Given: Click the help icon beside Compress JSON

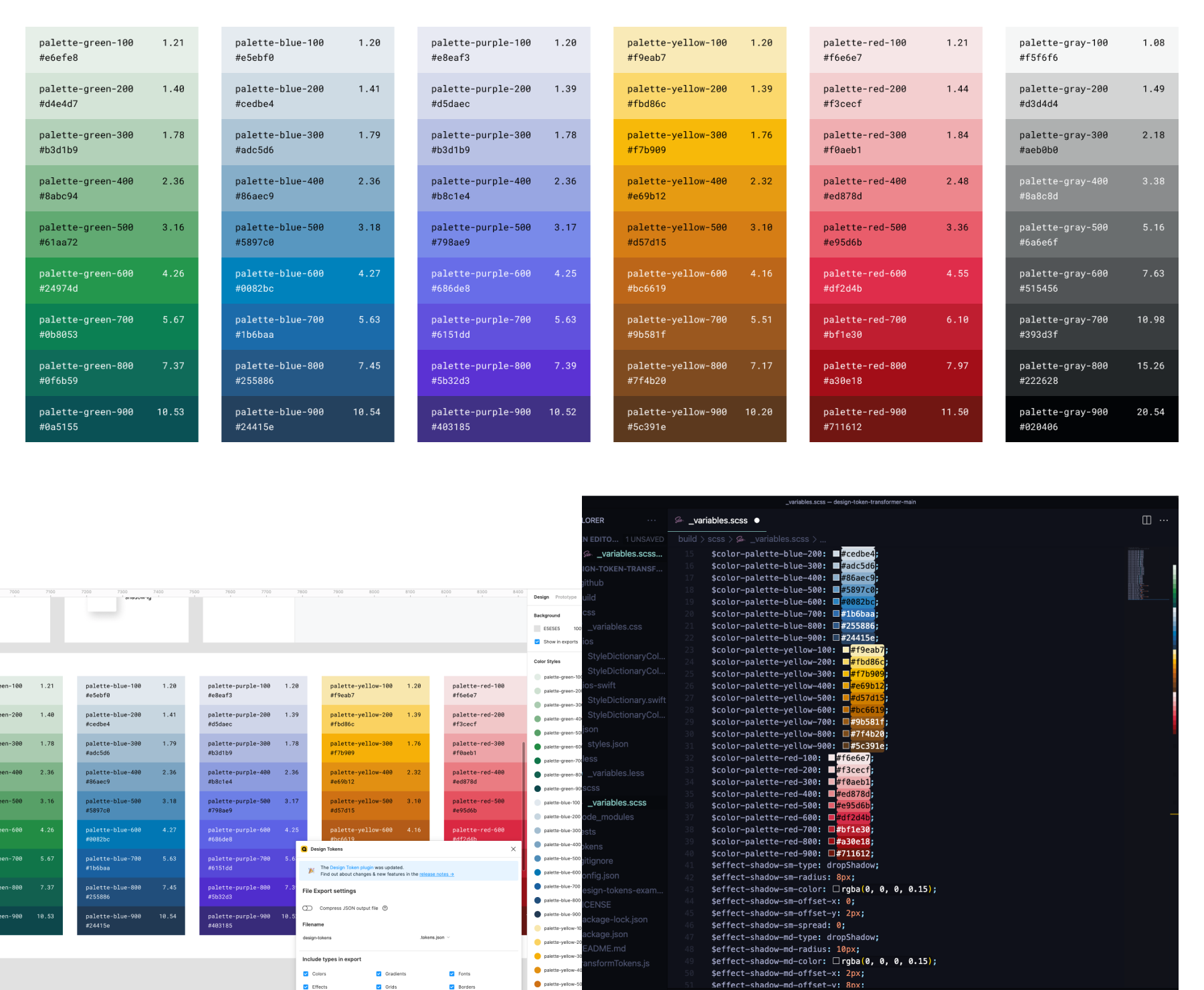Looking at the screenshot, I should pyautogui.click(x=385, y=908).
